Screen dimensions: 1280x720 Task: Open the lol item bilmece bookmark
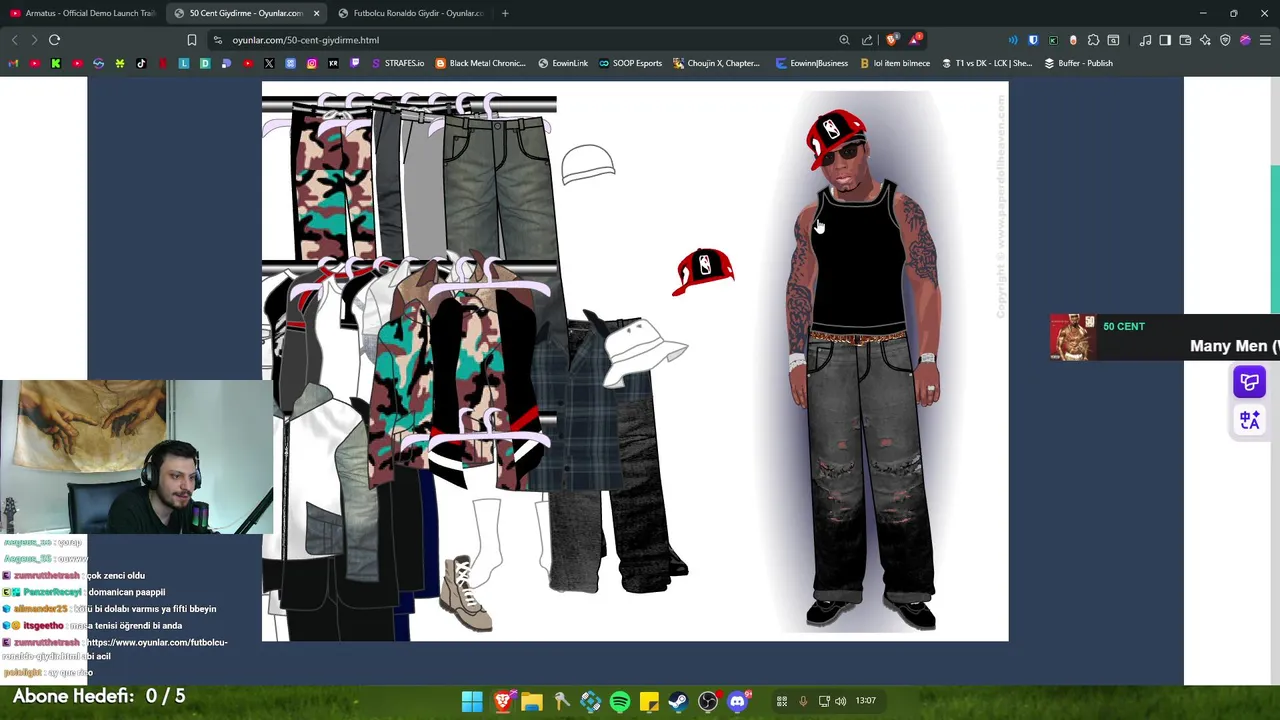click(x=894, y=63)
